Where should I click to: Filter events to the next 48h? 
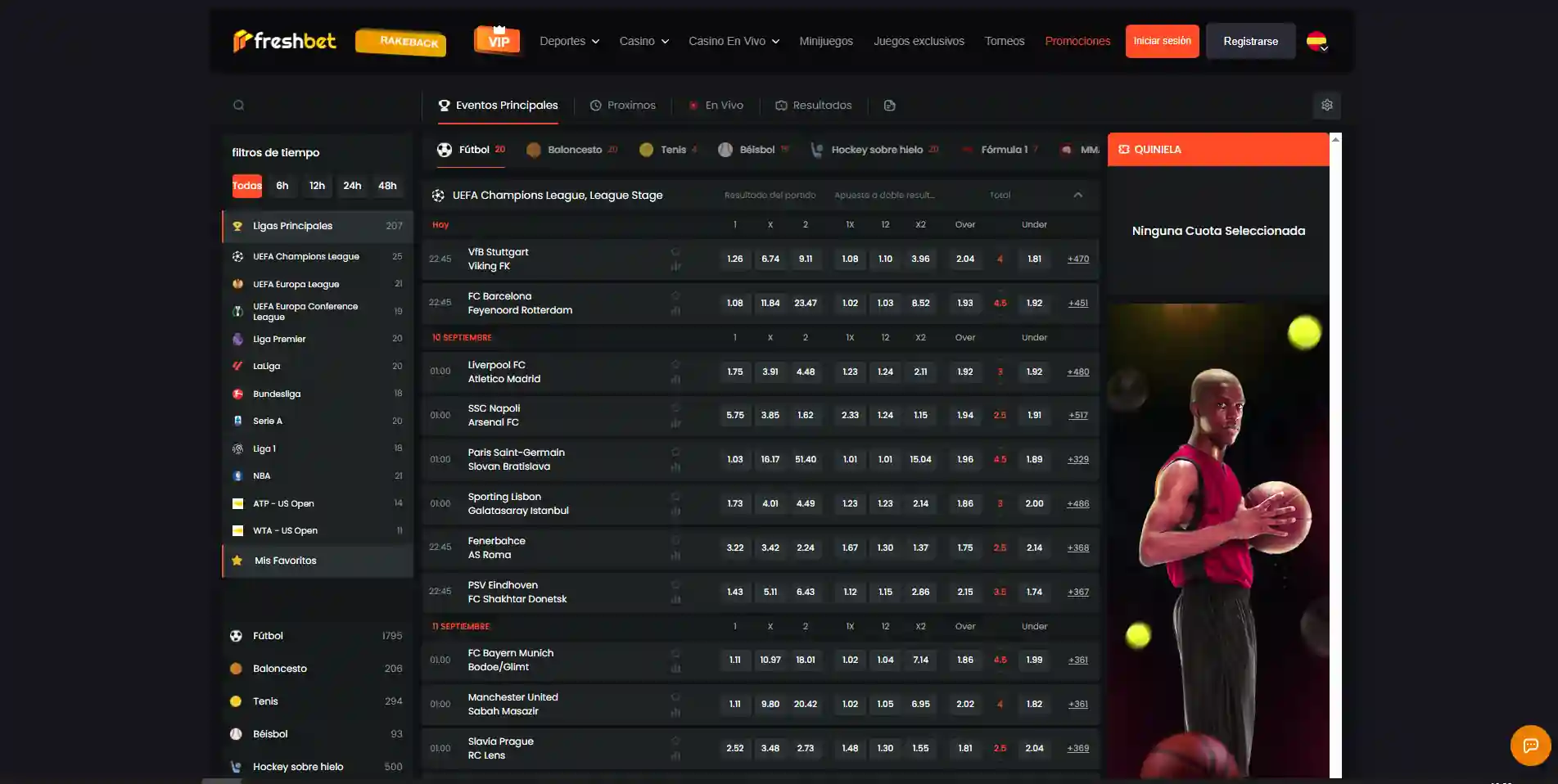pos(387,186)
